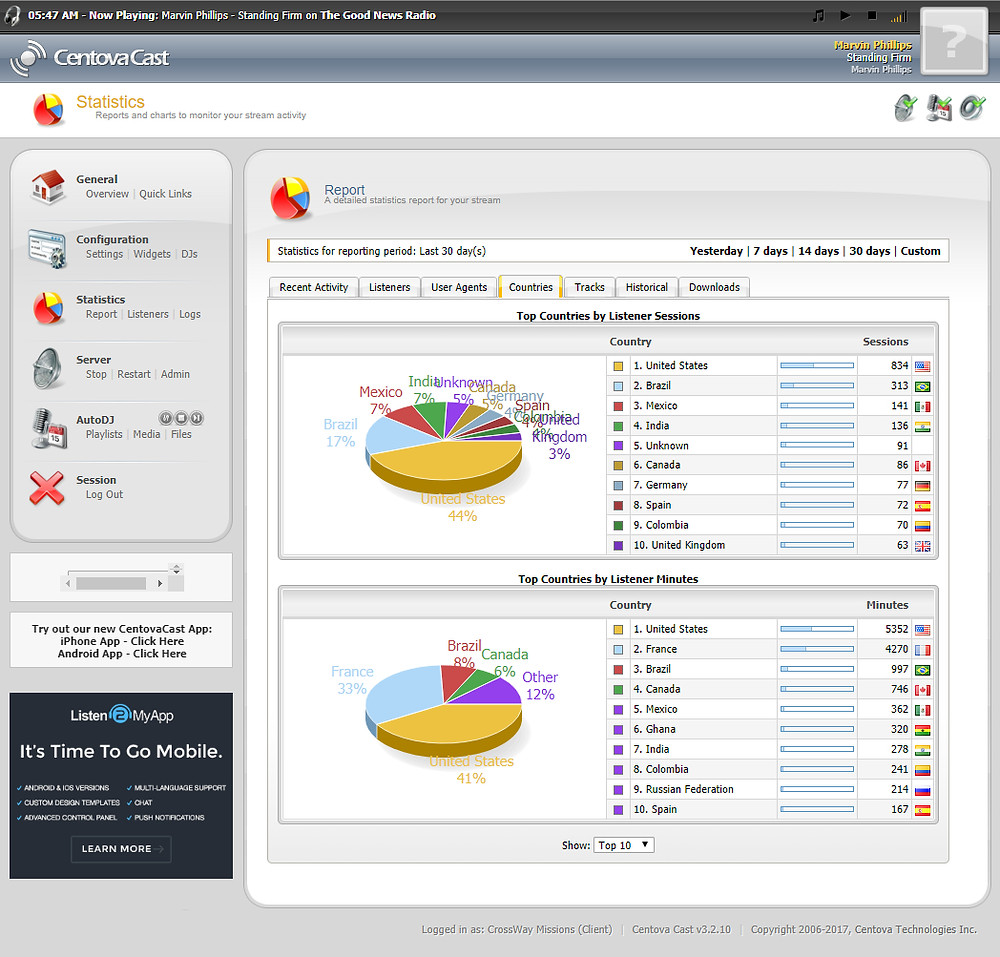Switch to the Historical tab
Image resolution: width=1000 pixels, height=957 pixels.
(647, 288)
